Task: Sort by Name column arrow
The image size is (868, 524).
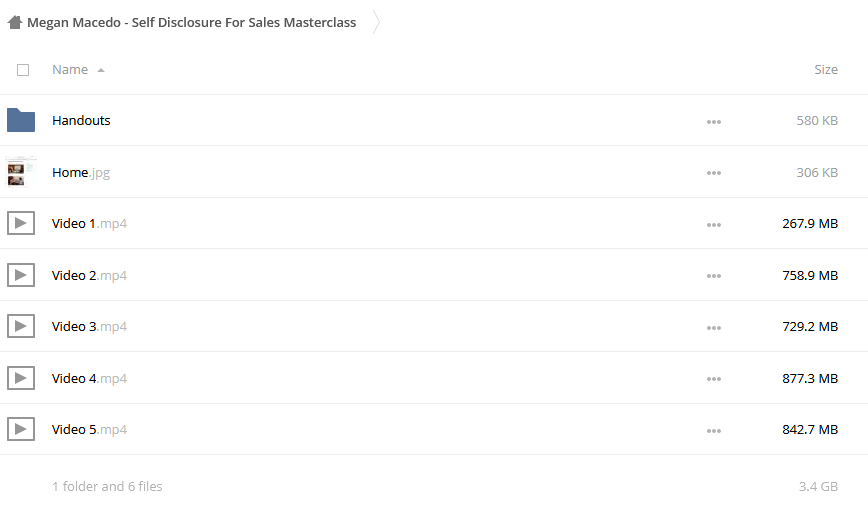Action: (x=101, y=70)
